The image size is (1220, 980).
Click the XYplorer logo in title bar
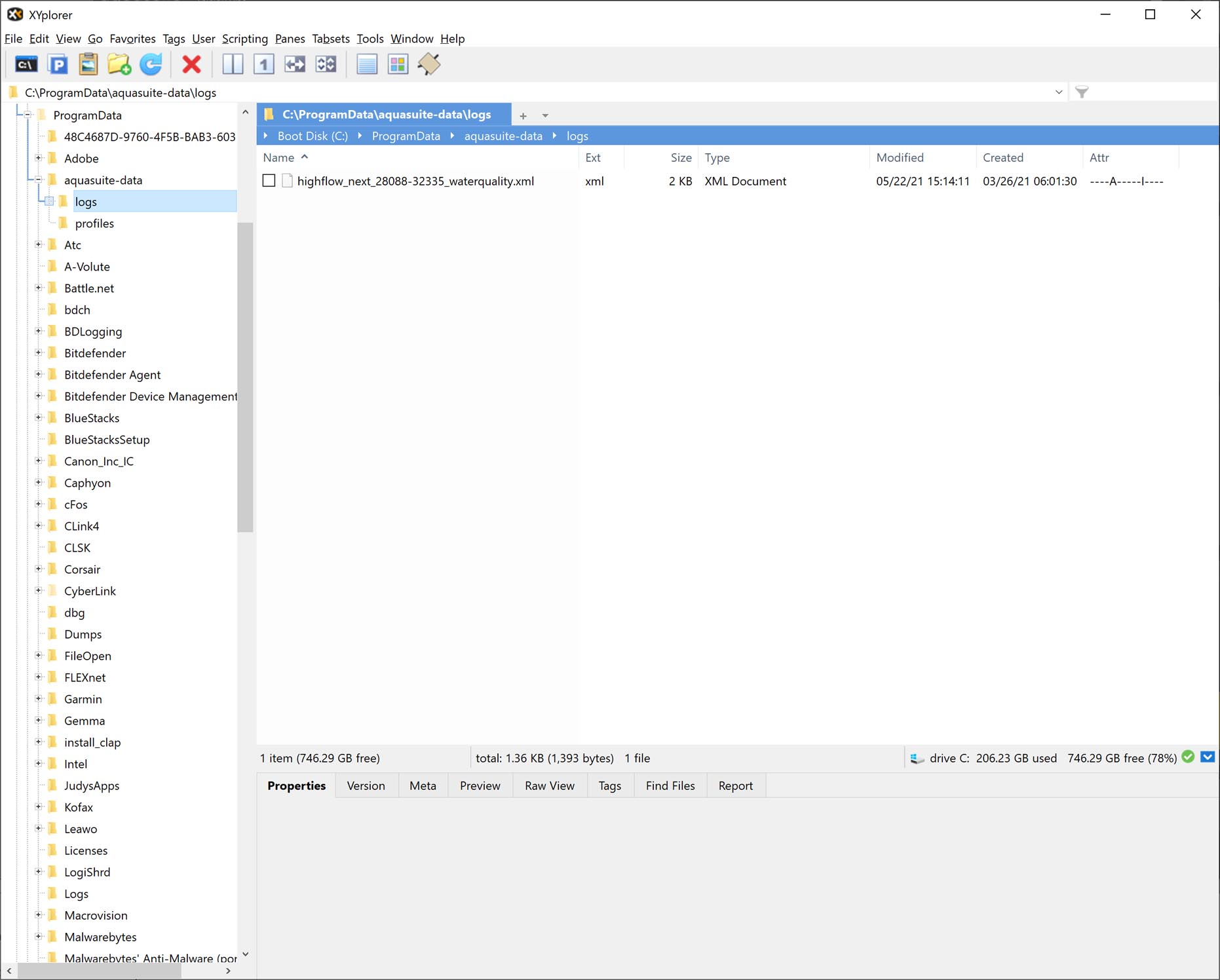(x=15, y=14)
